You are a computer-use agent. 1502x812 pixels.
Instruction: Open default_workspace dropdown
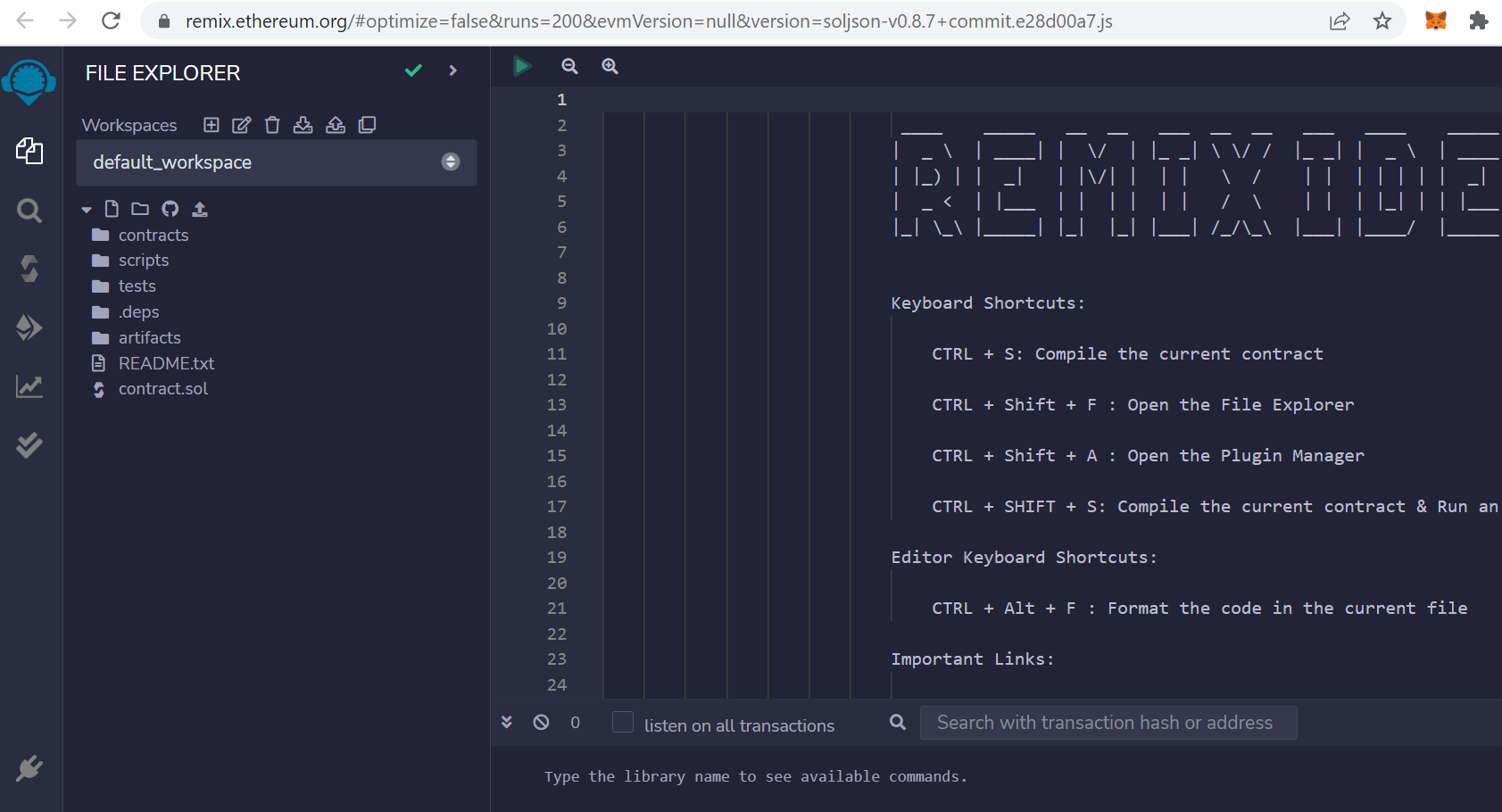pos(277,162)
